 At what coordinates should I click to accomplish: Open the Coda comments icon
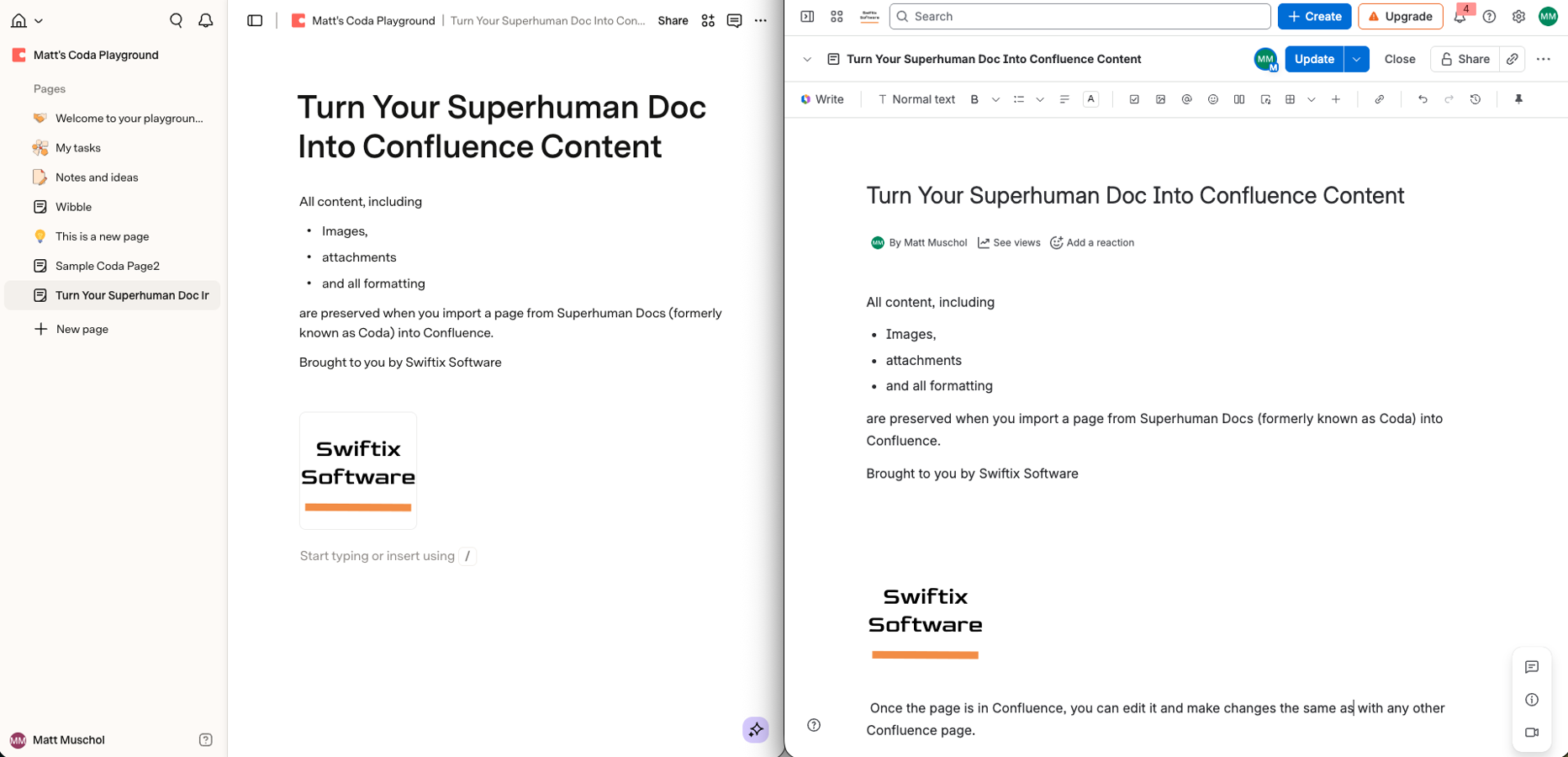[734, 20]
